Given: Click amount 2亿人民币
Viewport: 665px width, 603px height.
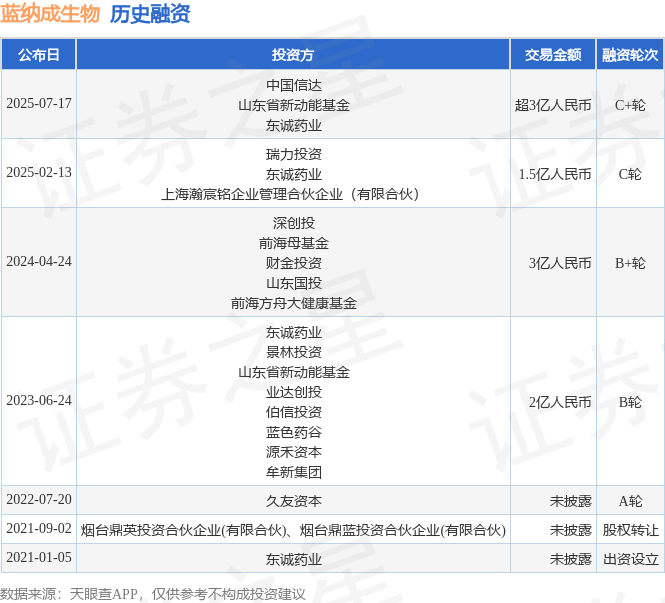Looking at the screenshot, I should tap(560, 402).
